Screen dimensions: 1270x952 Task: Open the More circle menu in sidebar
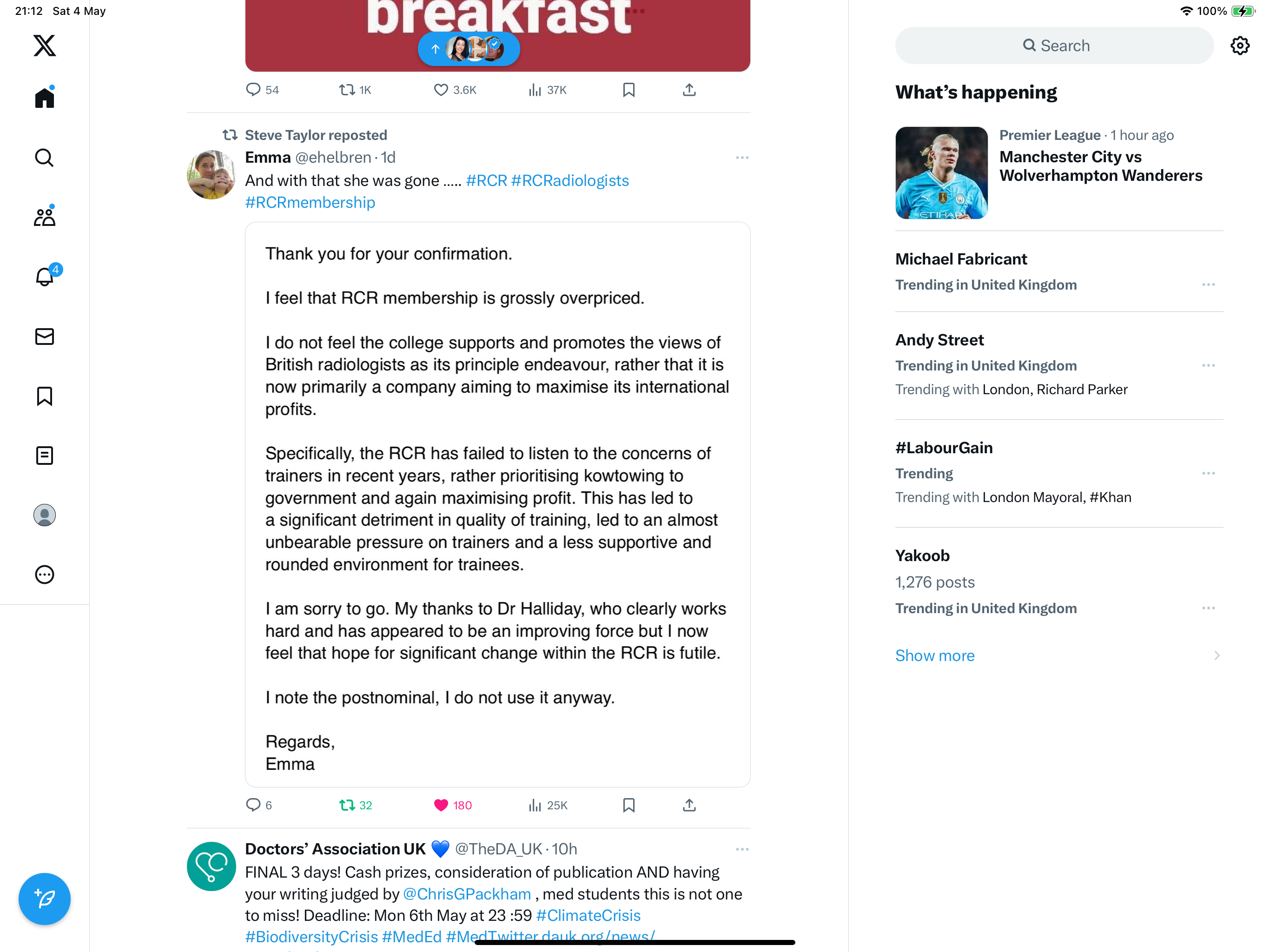(44, 575)
